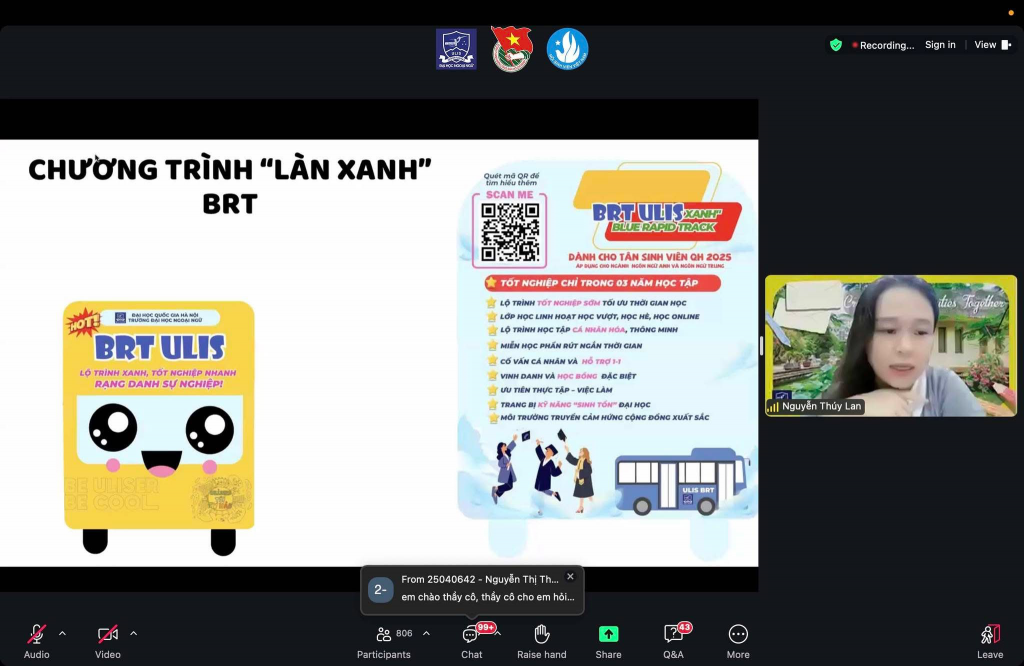The image size is (1024, 666).
Task: Click the green encryption shield icon
Action: tap(836, 45)
